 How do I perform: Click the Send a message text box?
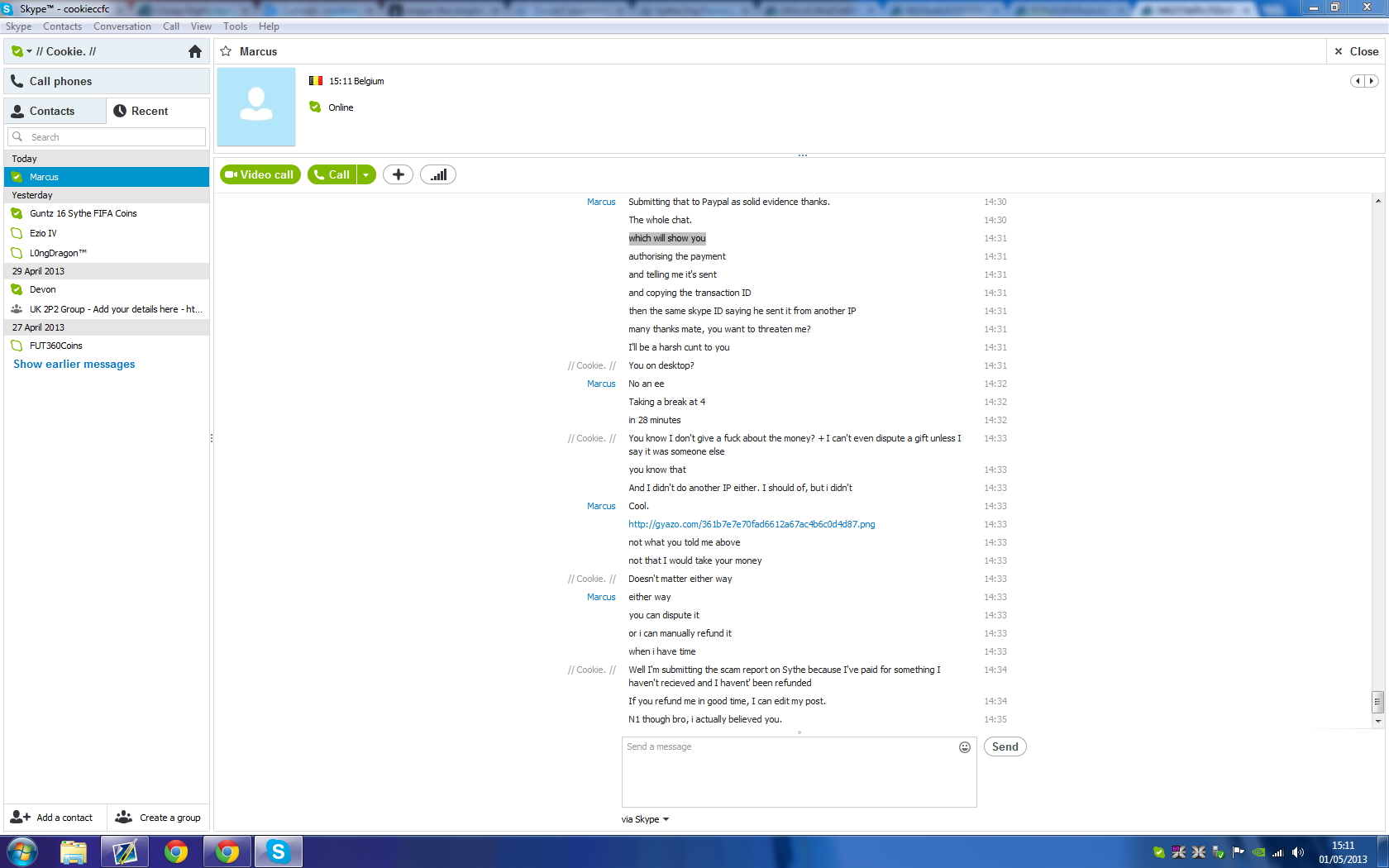coord(799,772)
